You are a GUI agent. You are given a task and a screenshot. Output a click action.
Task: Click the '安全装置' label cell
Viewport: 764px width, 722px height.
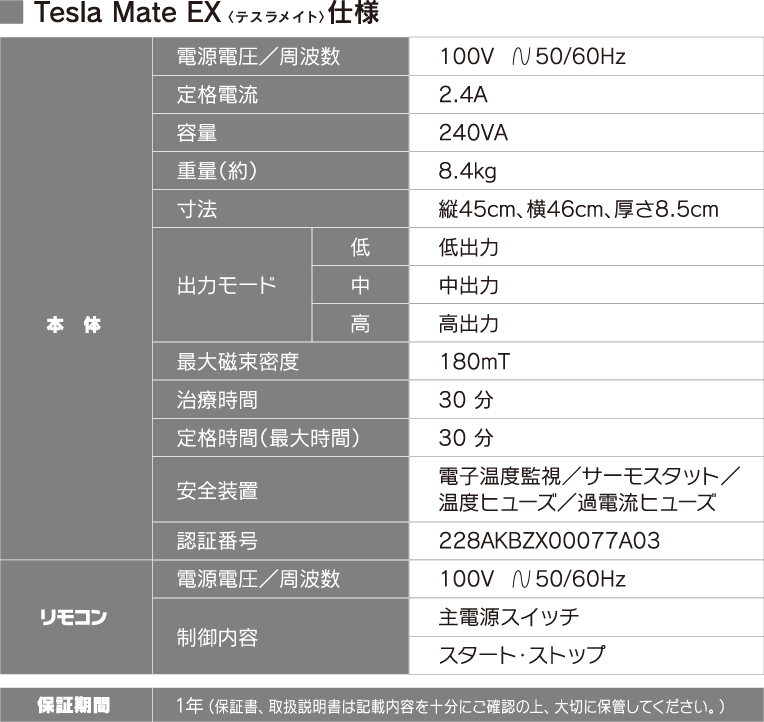(281, 490)
